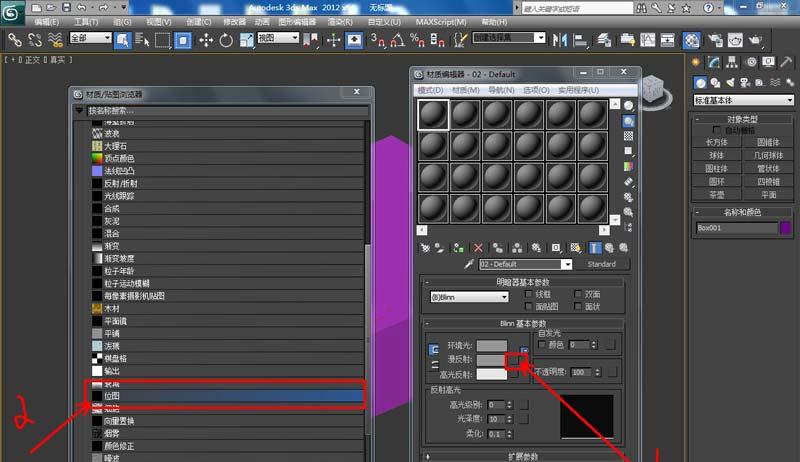Image resolution: width=800 pixels, height=462 pixels.
Task: Enable the 面状 Faceted checkbox
Action: [578, 306]
